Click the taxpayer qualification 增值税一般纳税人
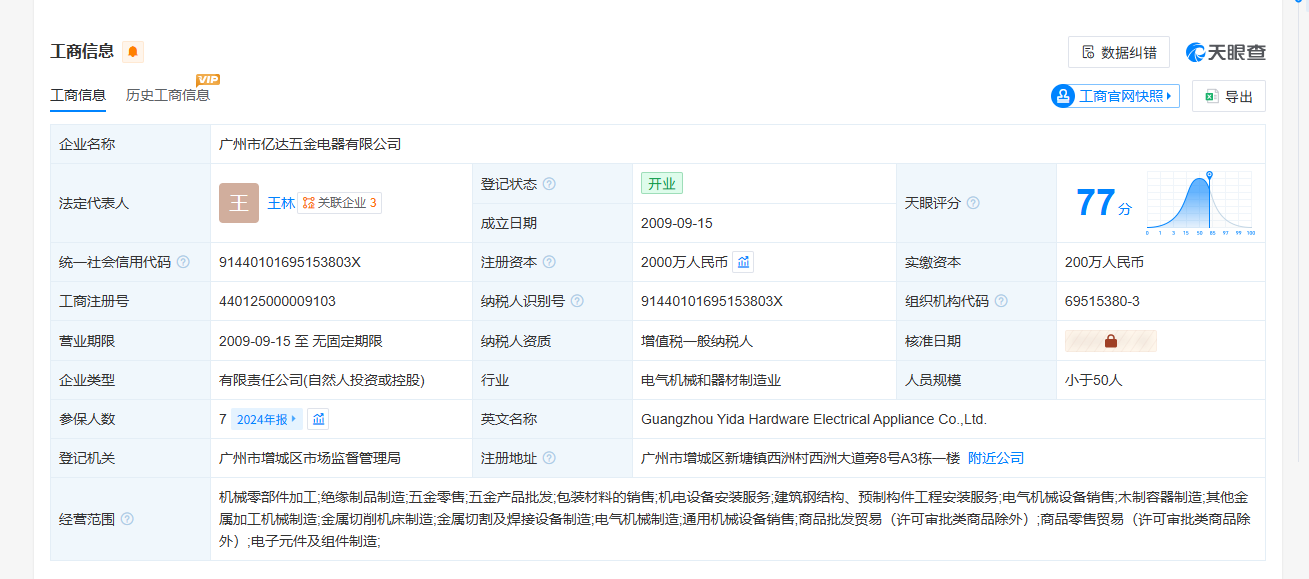The height and width of the screenshot is (579, 1309). (697, 341)
